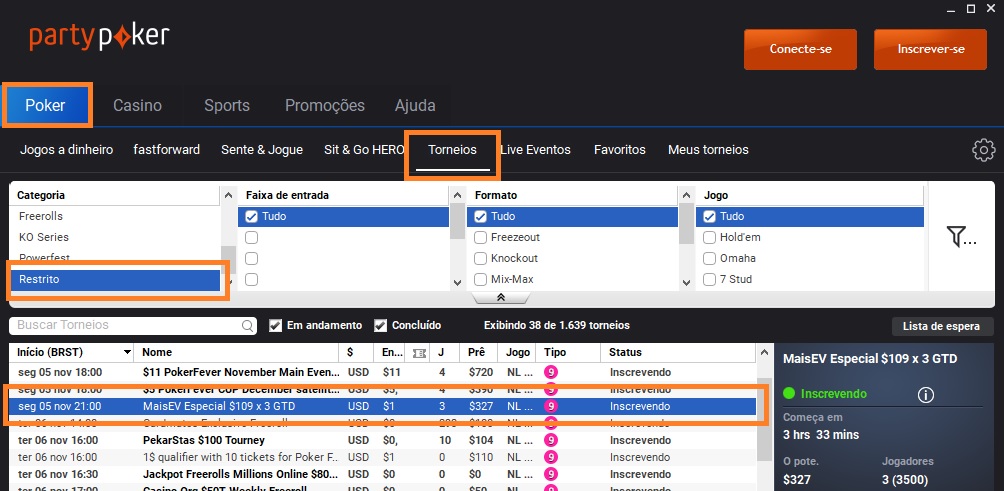Sort by the Prê column header
Viewport: 1004px width, 491px height.
pos(476,352)
